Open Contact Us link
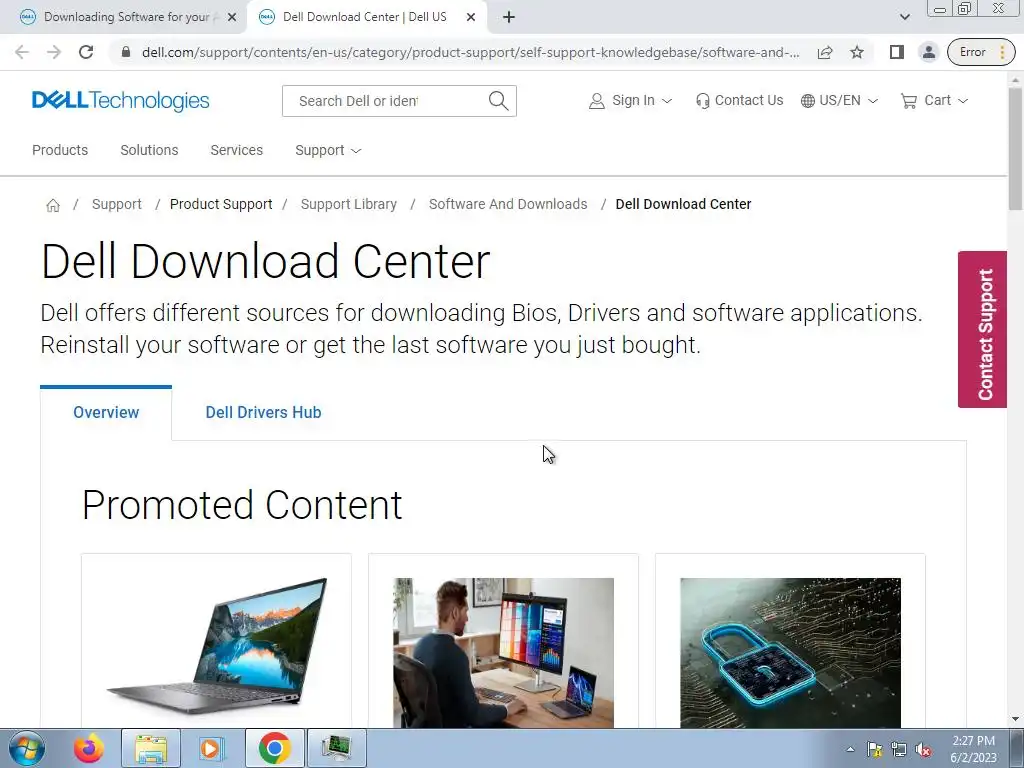The image size is (1024, 768). coord(739,101)
